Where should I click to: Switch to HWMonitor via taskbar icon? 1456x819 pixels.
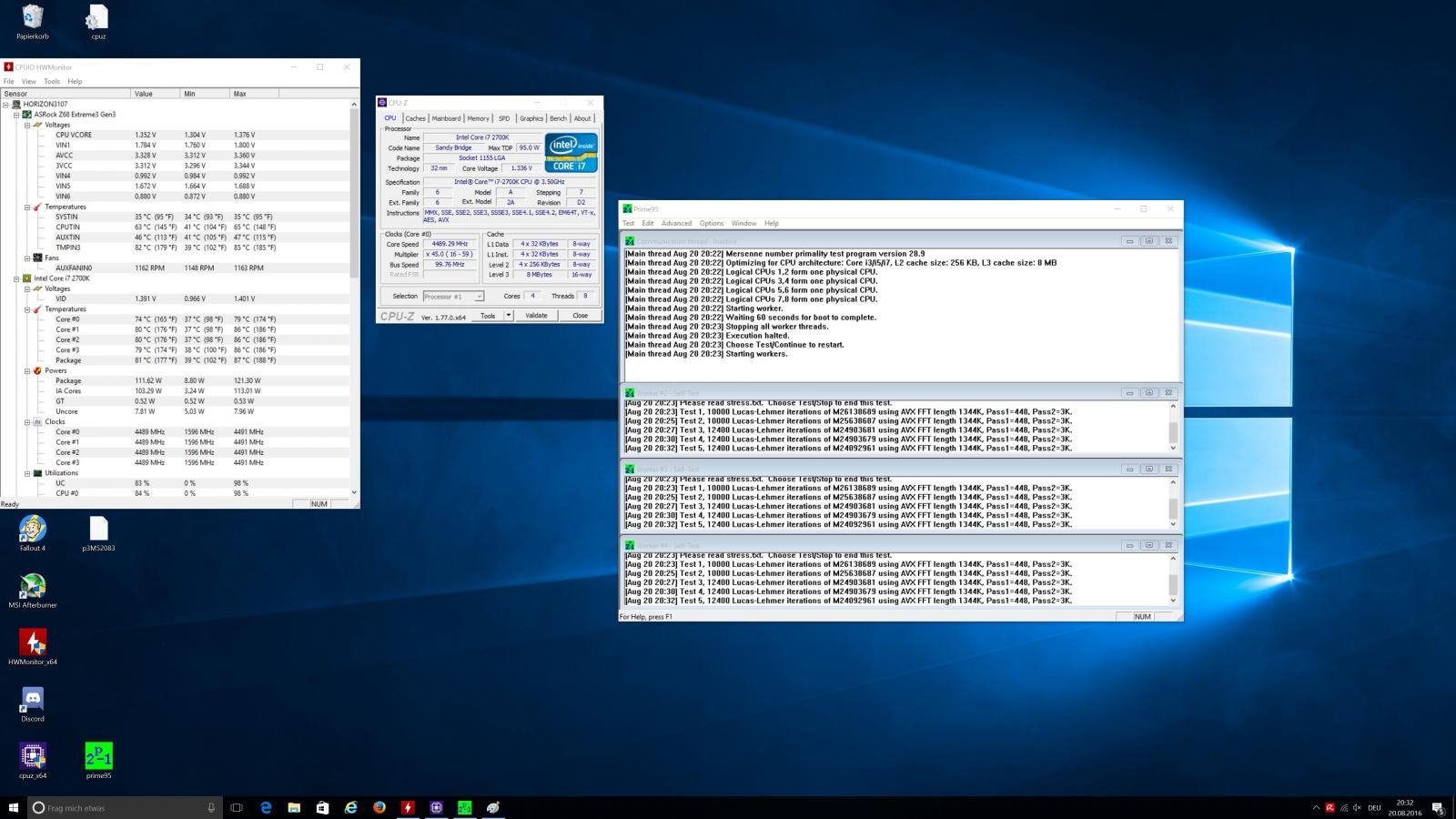pyautogui.click(x=408, y=807)
